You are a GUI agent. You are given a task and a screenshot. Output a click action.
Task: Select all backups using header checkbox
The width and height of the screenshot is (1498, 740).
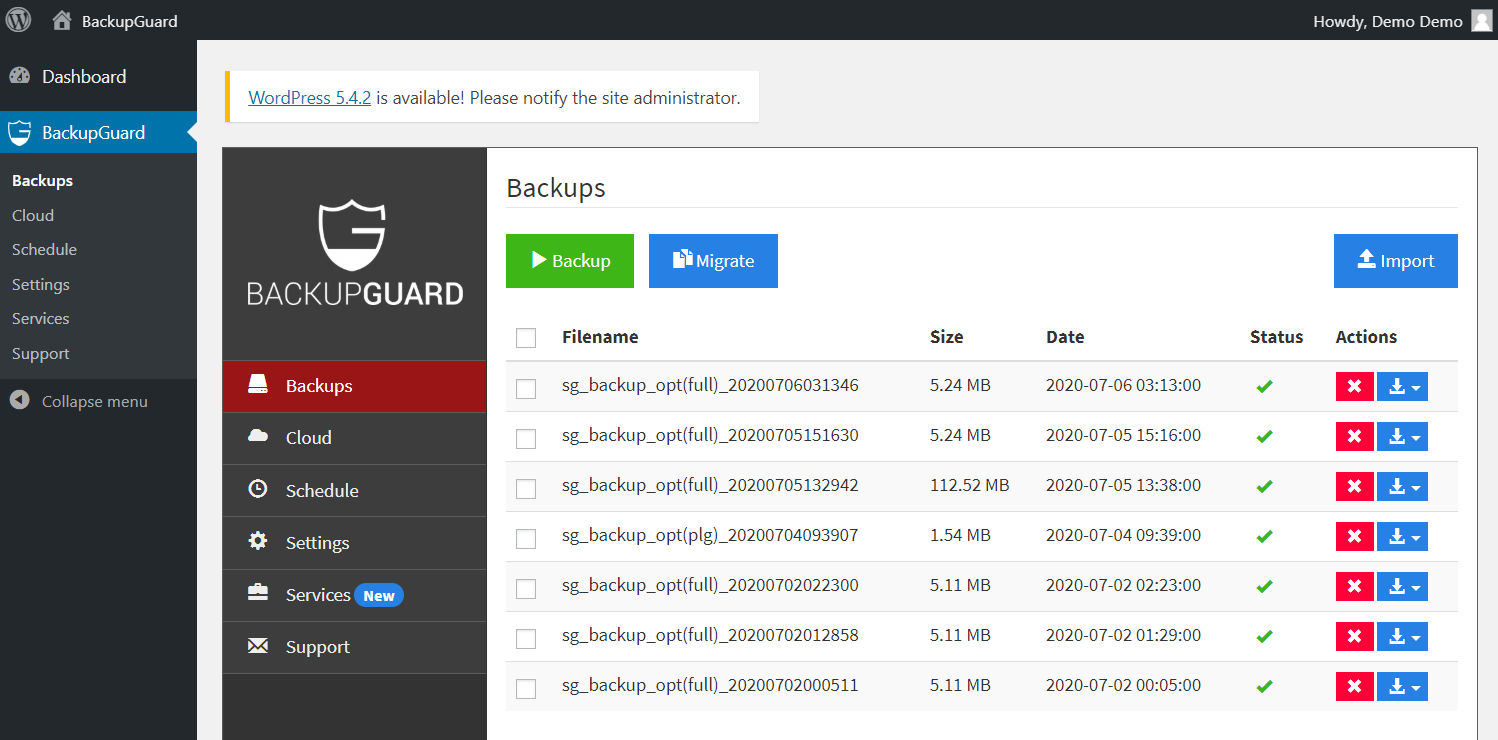(526, 337)
